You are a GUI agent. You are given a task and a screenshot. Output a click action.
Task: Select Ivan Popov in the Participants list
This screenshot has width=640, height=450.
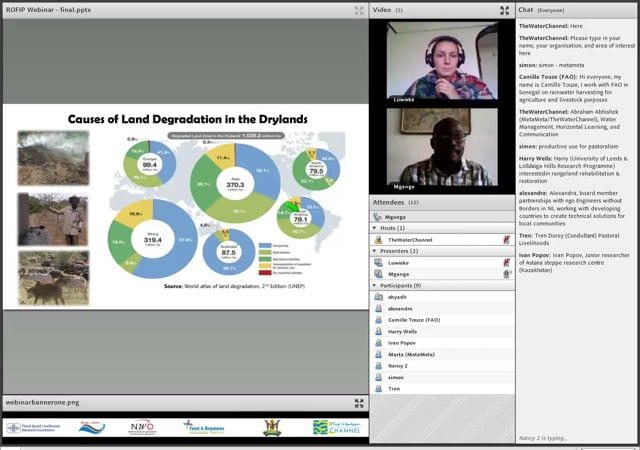[442, 343]
